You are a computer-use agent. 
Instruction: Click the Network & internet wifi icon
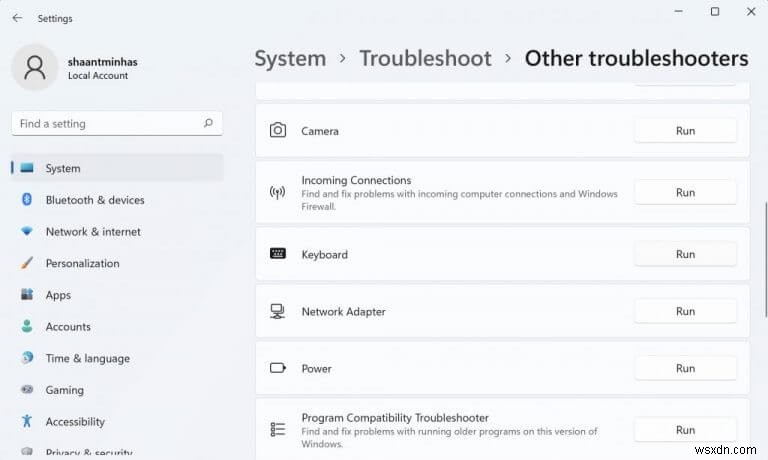click(x=27, y=232)
